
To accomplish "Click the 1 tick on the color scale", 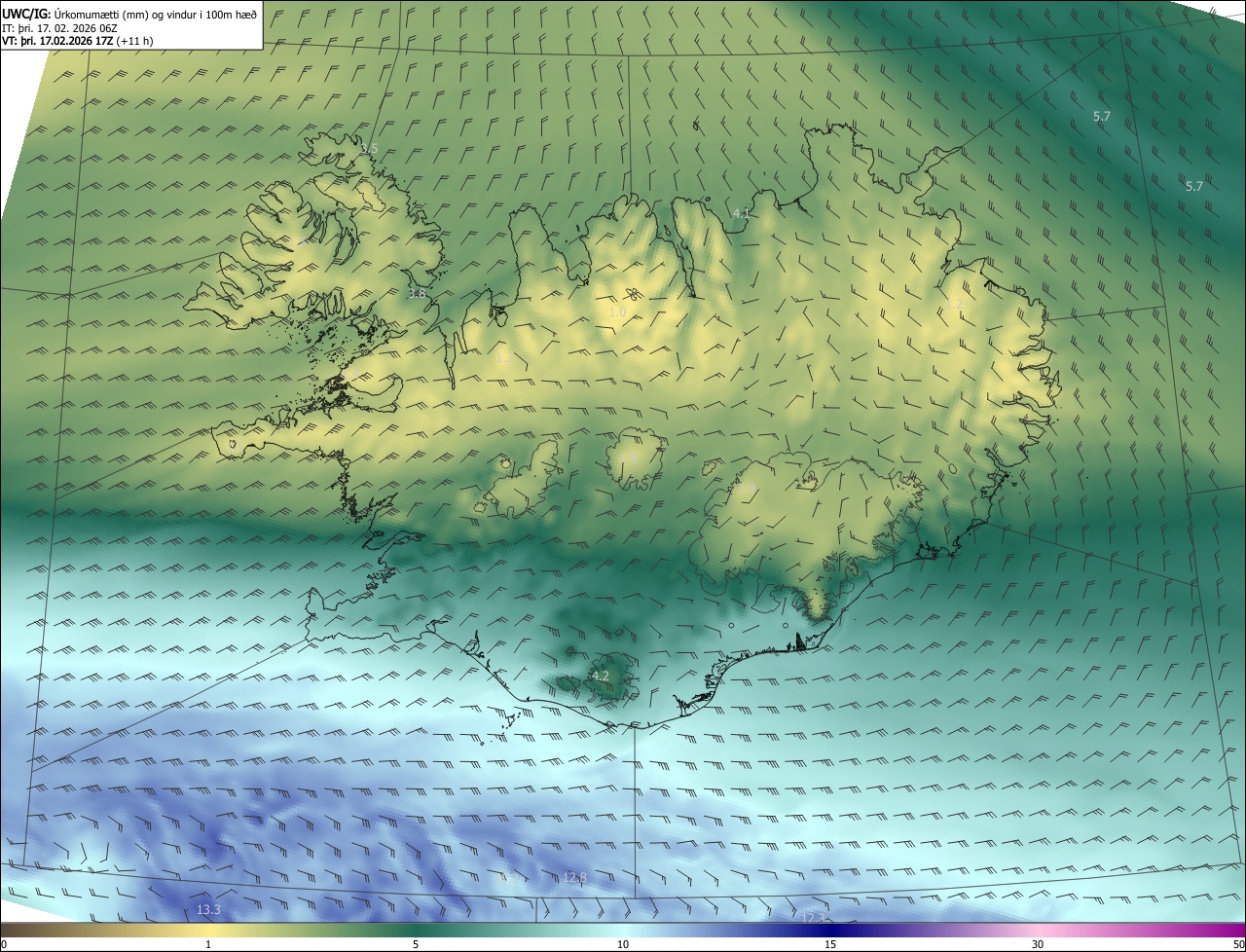I will point(208,944).
